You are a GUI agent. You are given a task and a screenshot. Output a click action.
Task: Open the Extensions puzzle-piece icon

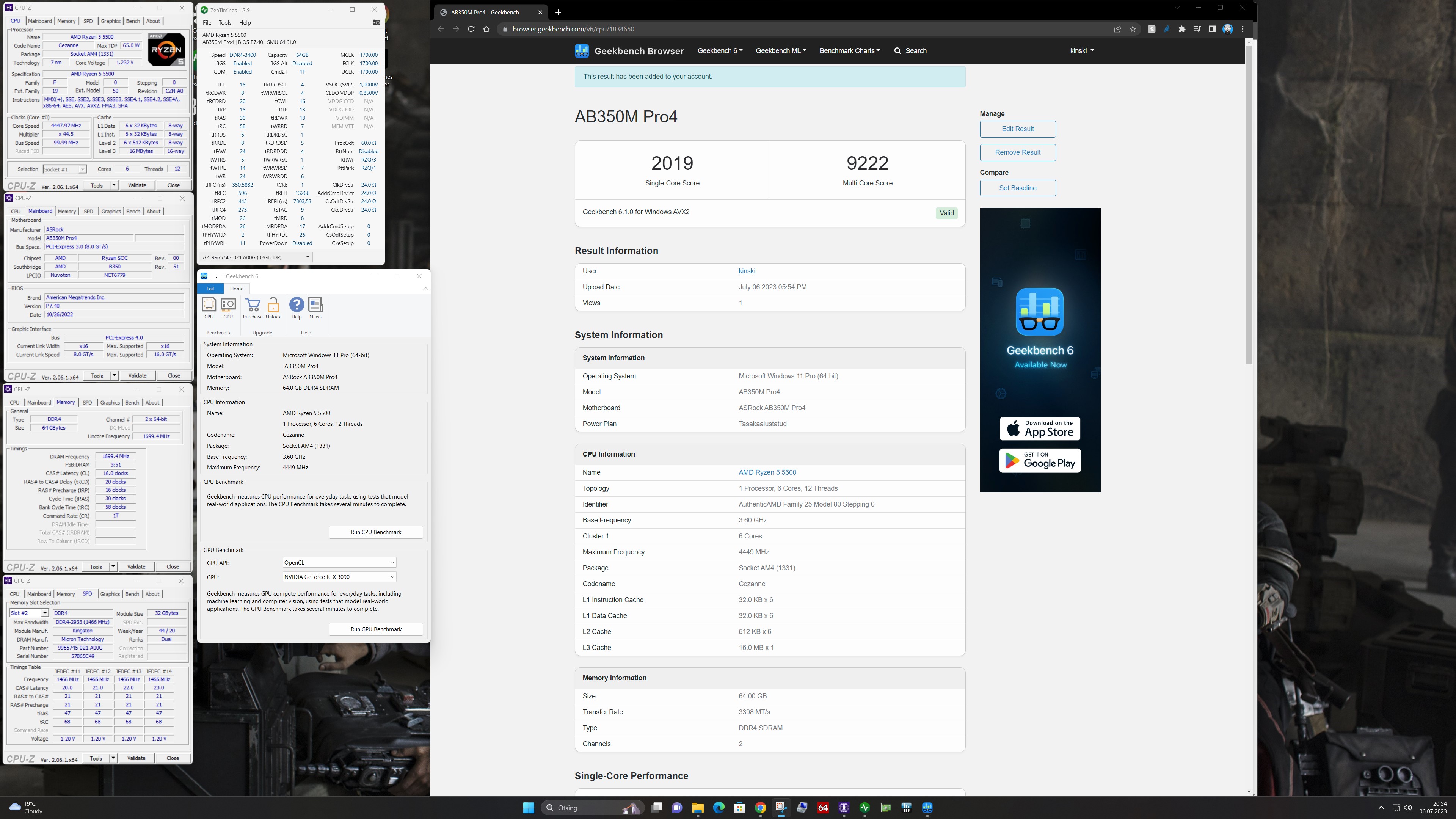click(x=1182, y=30)
